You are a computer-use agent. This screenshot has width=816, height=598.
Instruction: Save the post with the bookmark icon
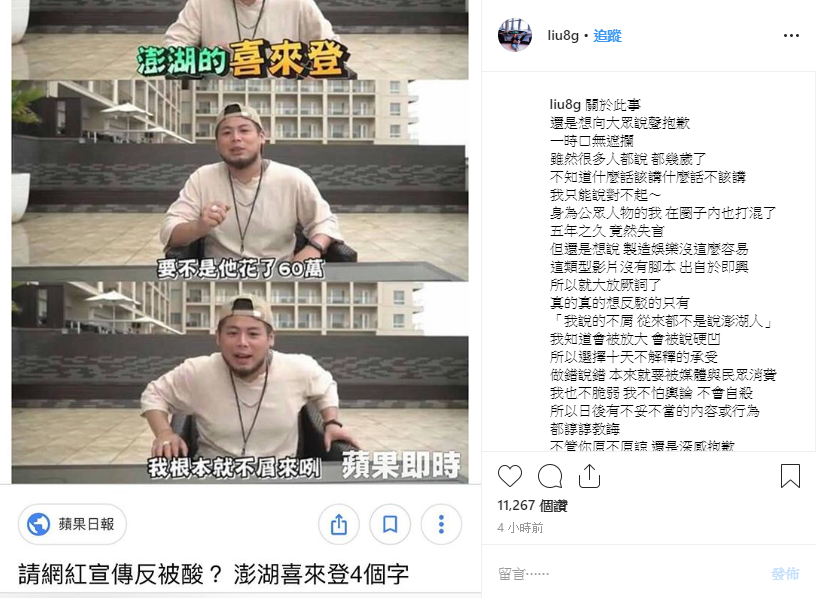tap(790, 476)
